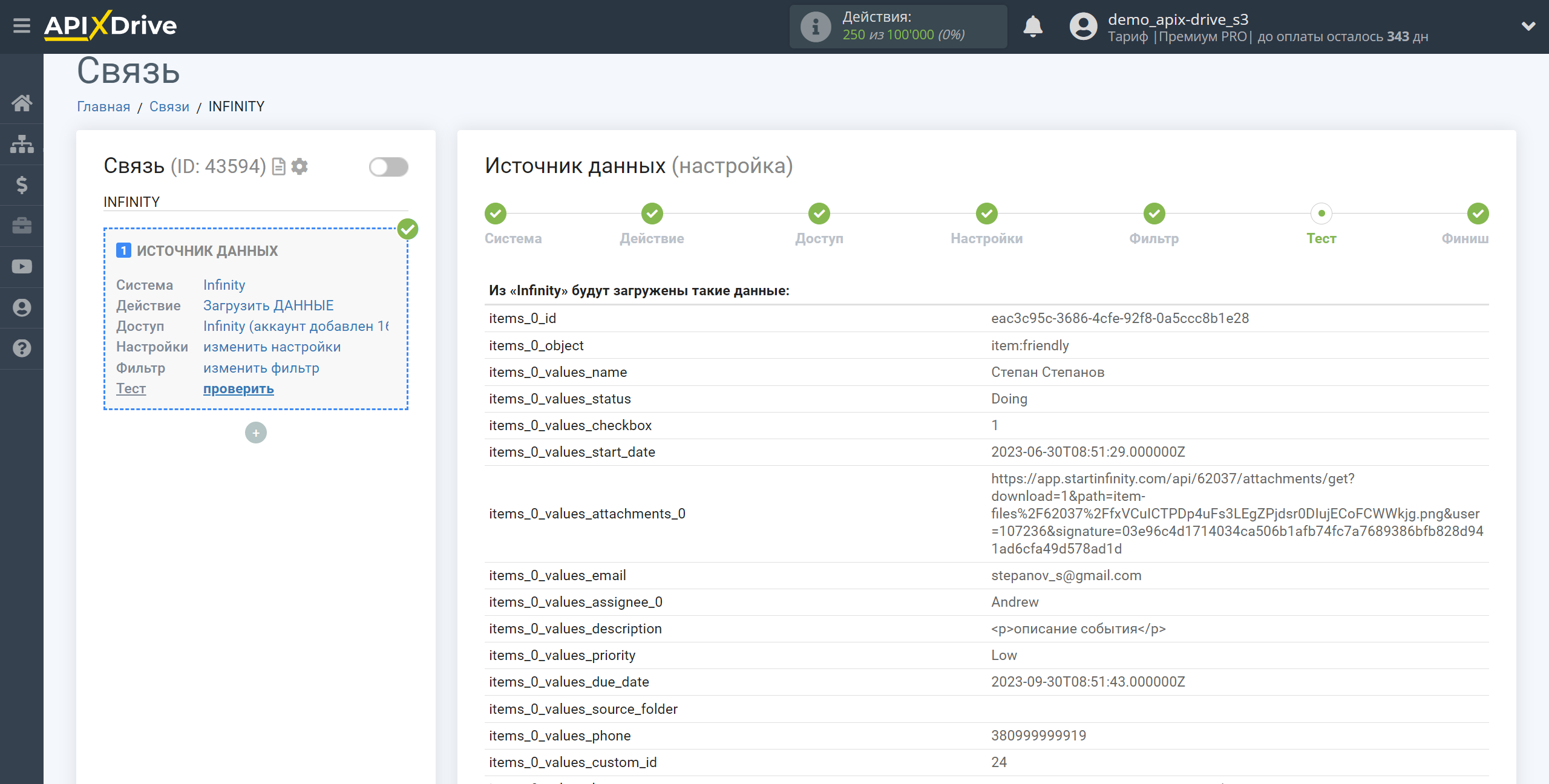1549x784 pixels.
Task: Open the YouTube video sidebar icon
Action: (x=22, y=267)
